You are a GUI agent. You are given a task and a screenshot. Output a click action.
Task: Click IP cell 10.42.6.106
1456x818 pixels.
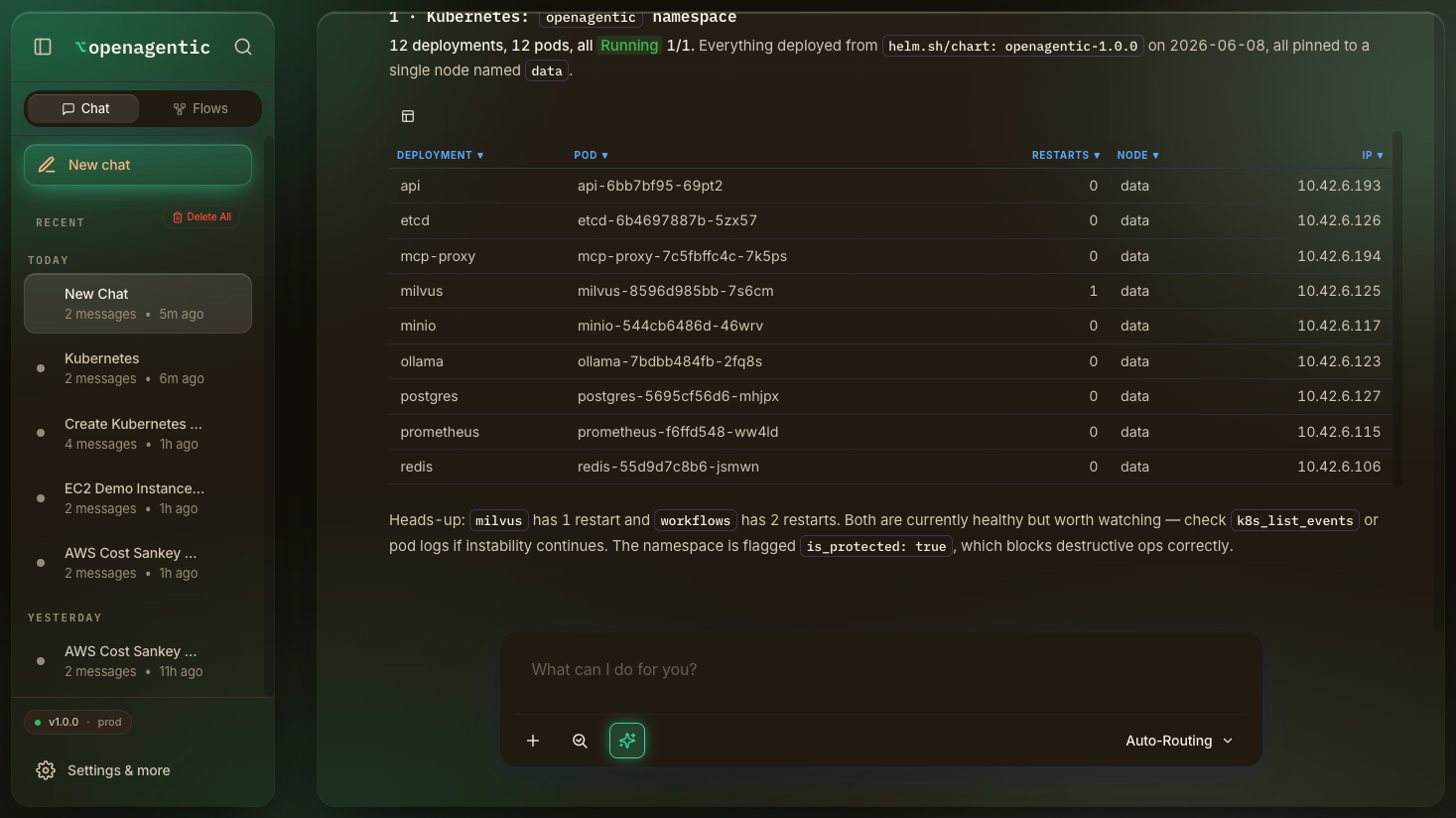(1339, 467)
